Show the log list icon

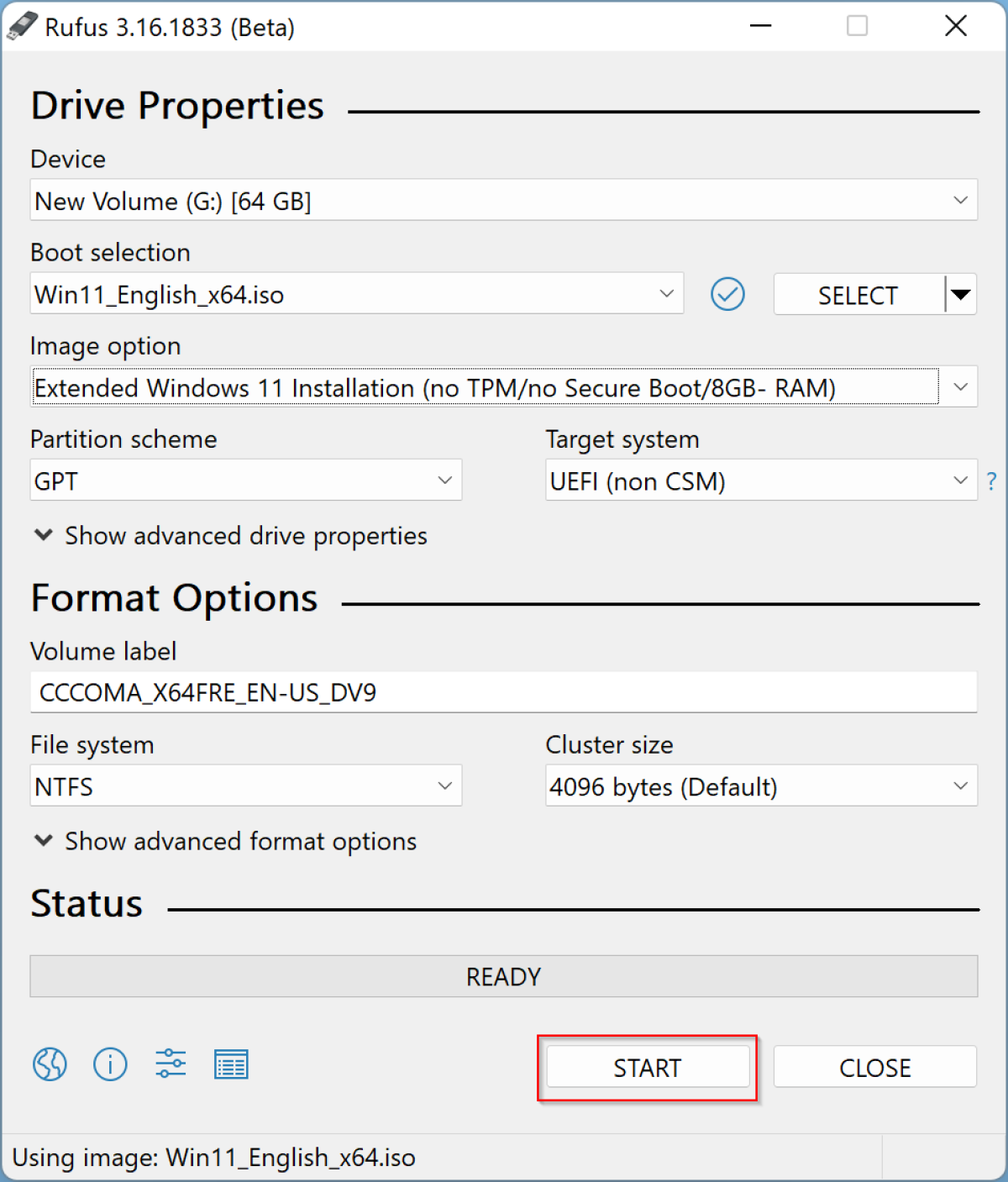(231, 1065)
